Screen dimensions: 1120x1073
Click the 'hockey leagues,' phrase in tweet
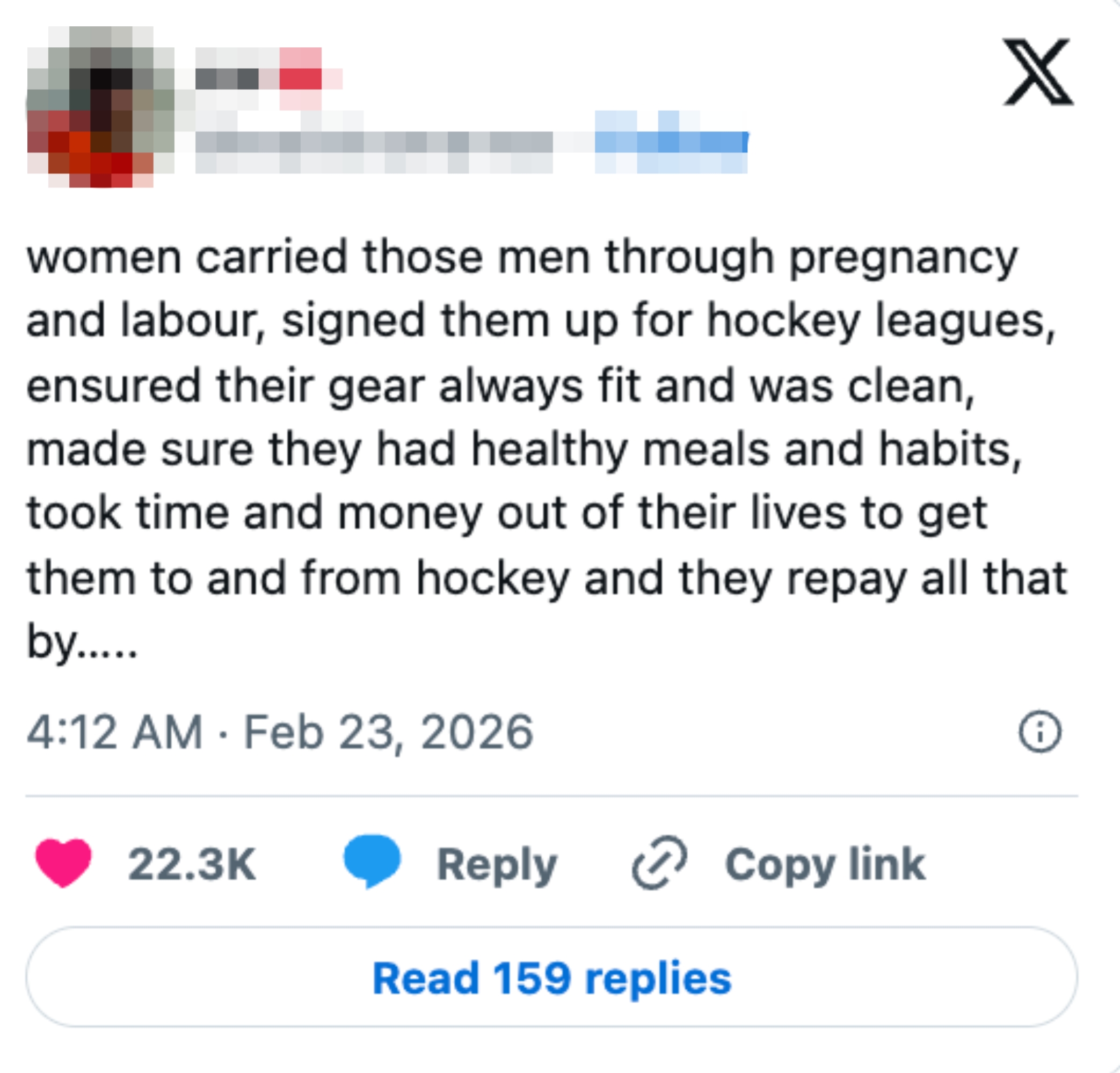click(x=880, y=322)
